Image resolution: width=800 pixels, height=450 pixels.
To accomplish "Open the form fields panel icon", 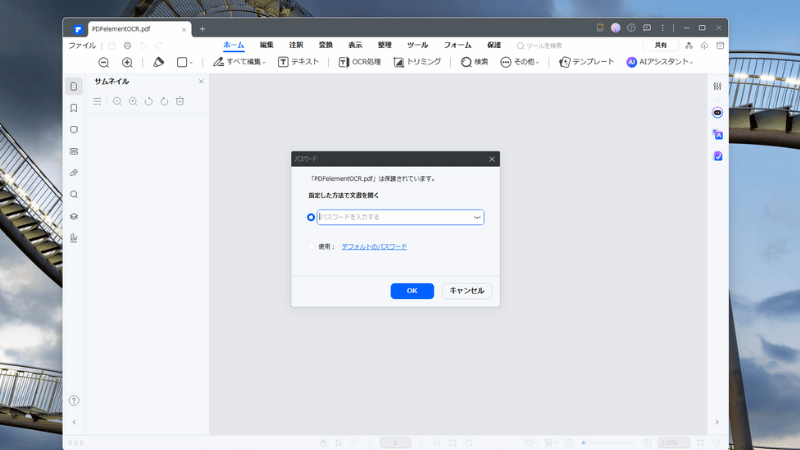I will click(x=74, y=152).
